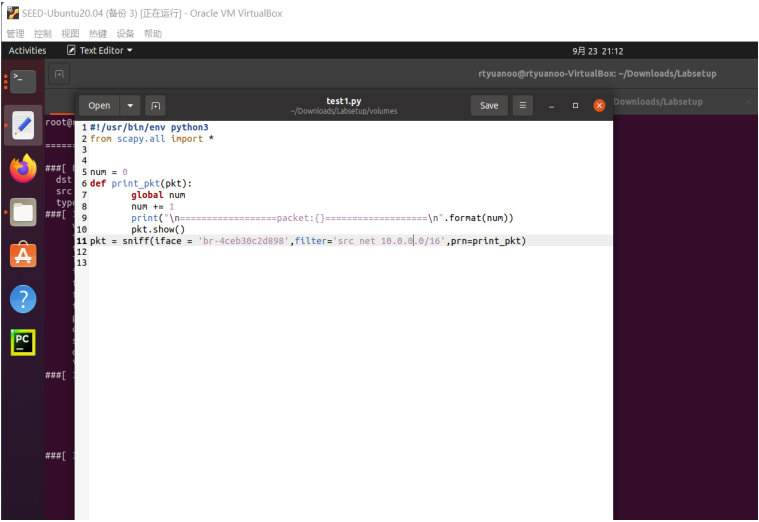Select the Downloads/Labsetup terminal tab
Image resolution: width=759 pixels, height=522 pixels.
(x=657, y=102)
